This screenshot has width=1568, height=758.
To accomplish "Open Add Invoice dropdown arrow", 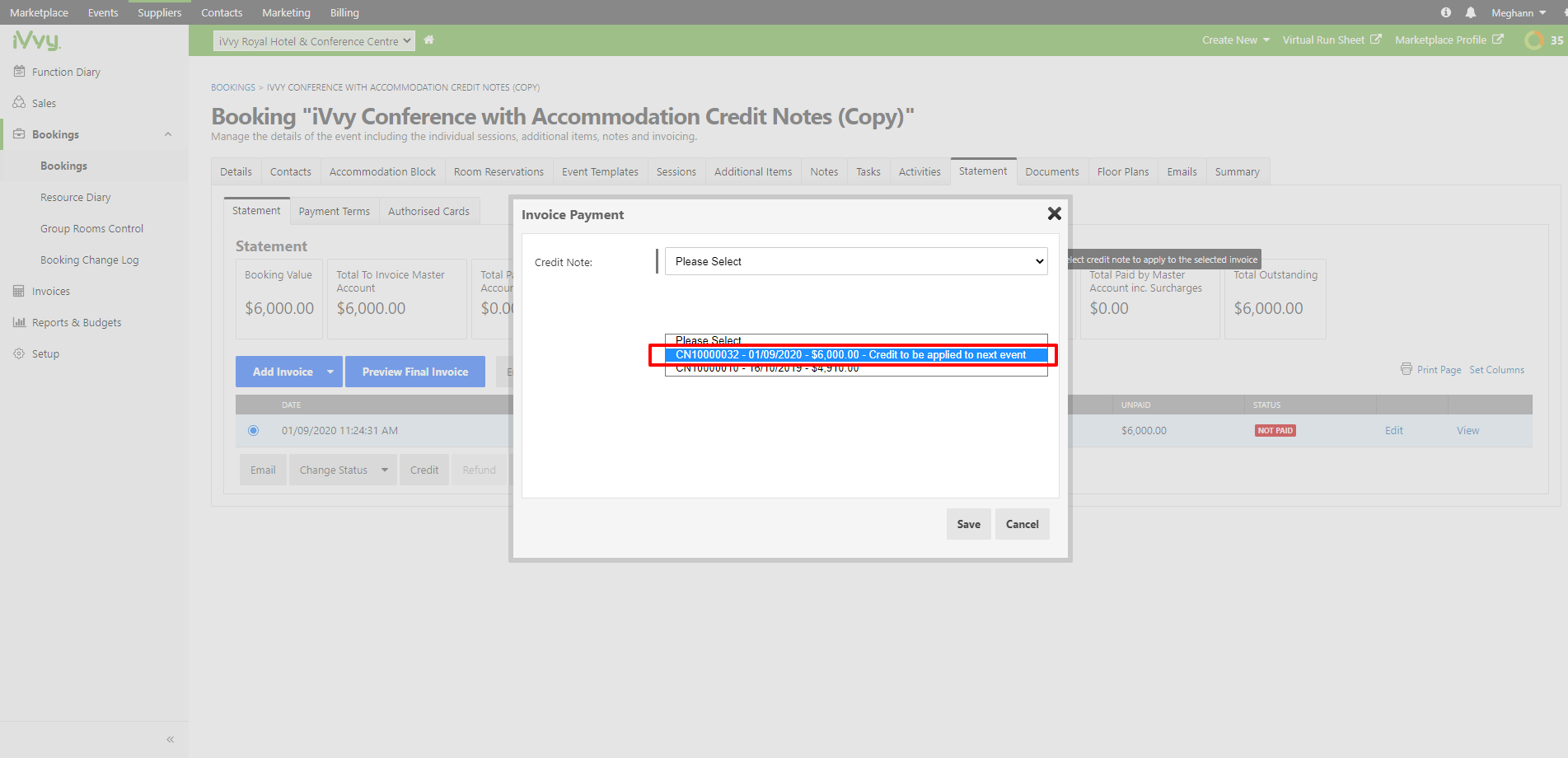I will [x=330, y=372].
